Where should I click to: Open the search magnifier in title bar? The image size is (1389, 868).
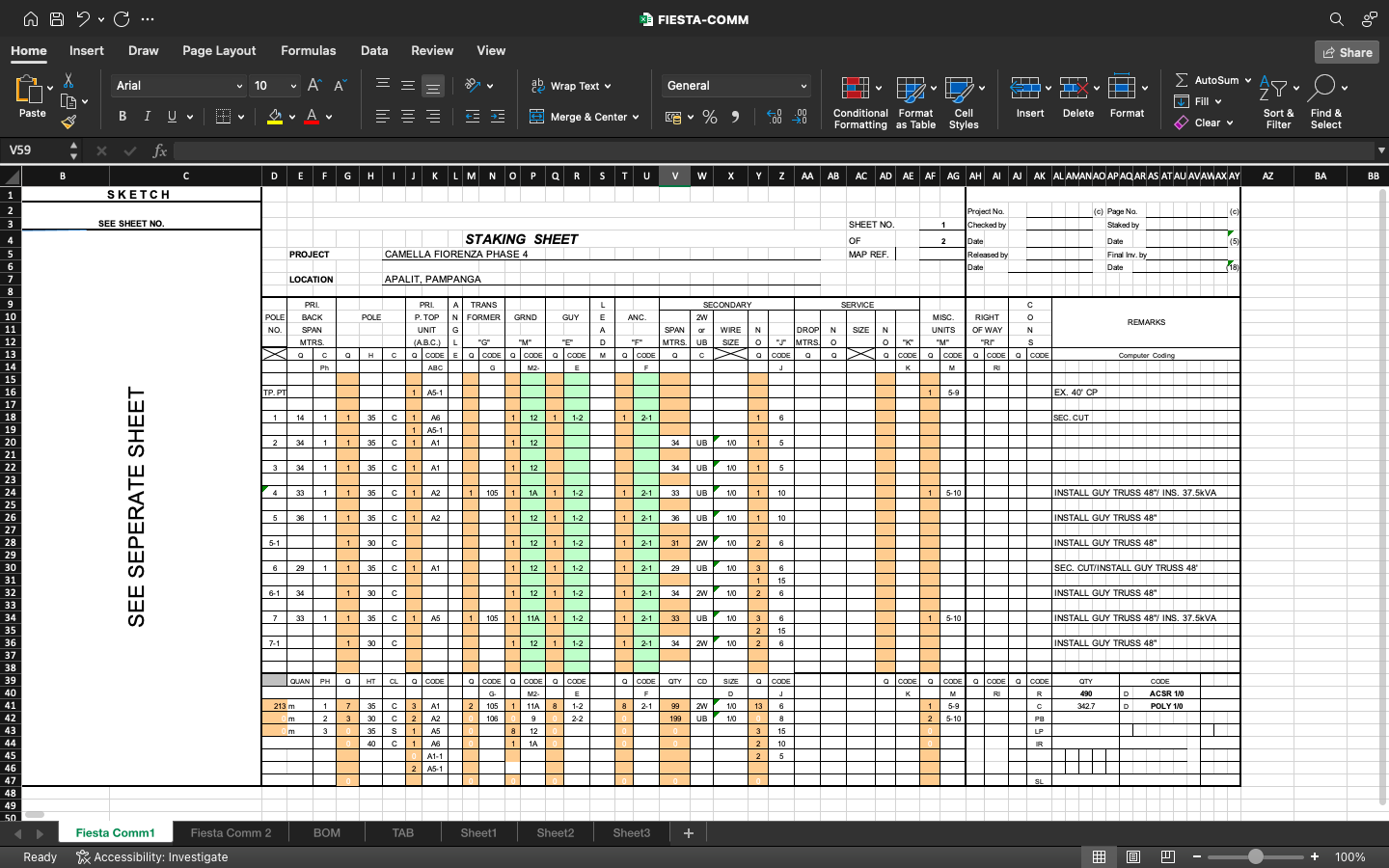coord(1336,19)
